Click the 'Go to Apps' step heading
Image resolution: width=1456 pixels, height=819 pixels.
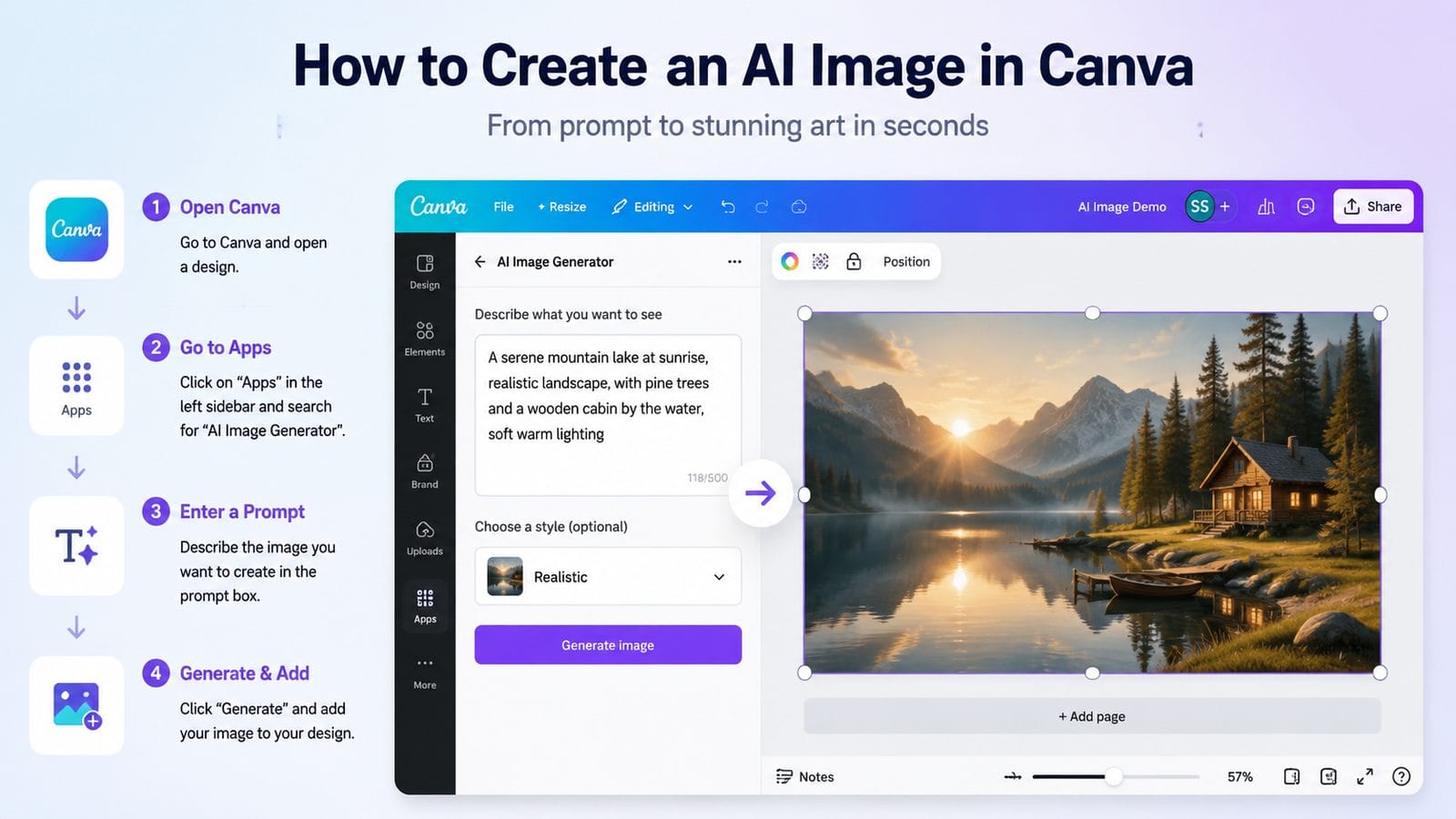click(x=226, y=348)
